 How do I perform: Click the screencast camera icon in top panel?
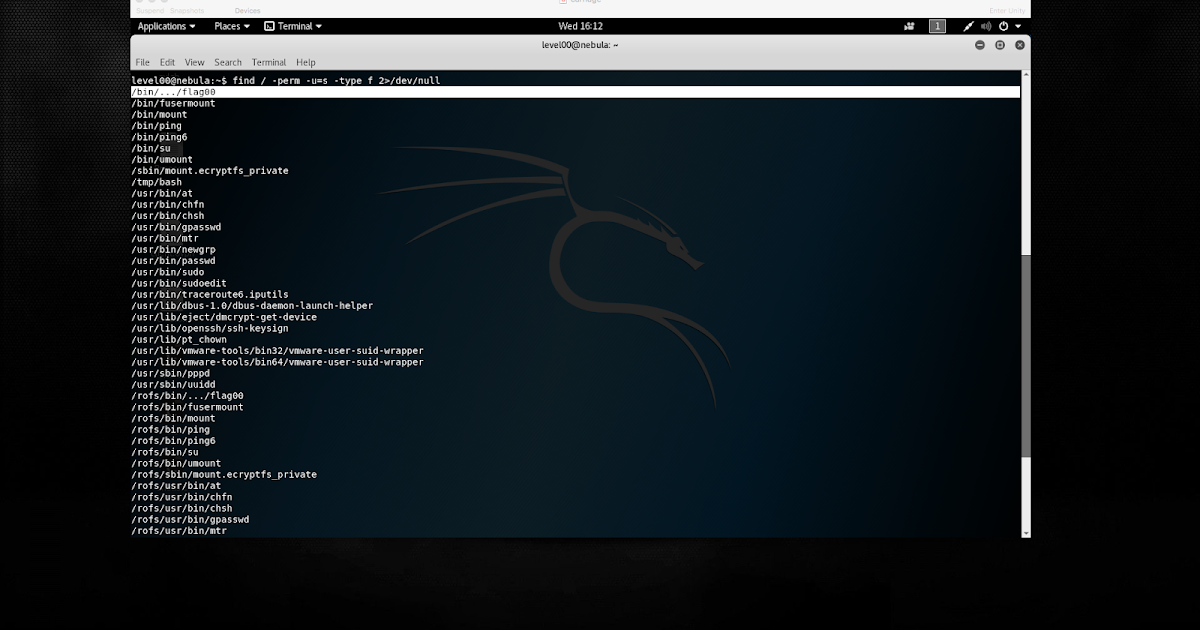[x=909, y=26]
